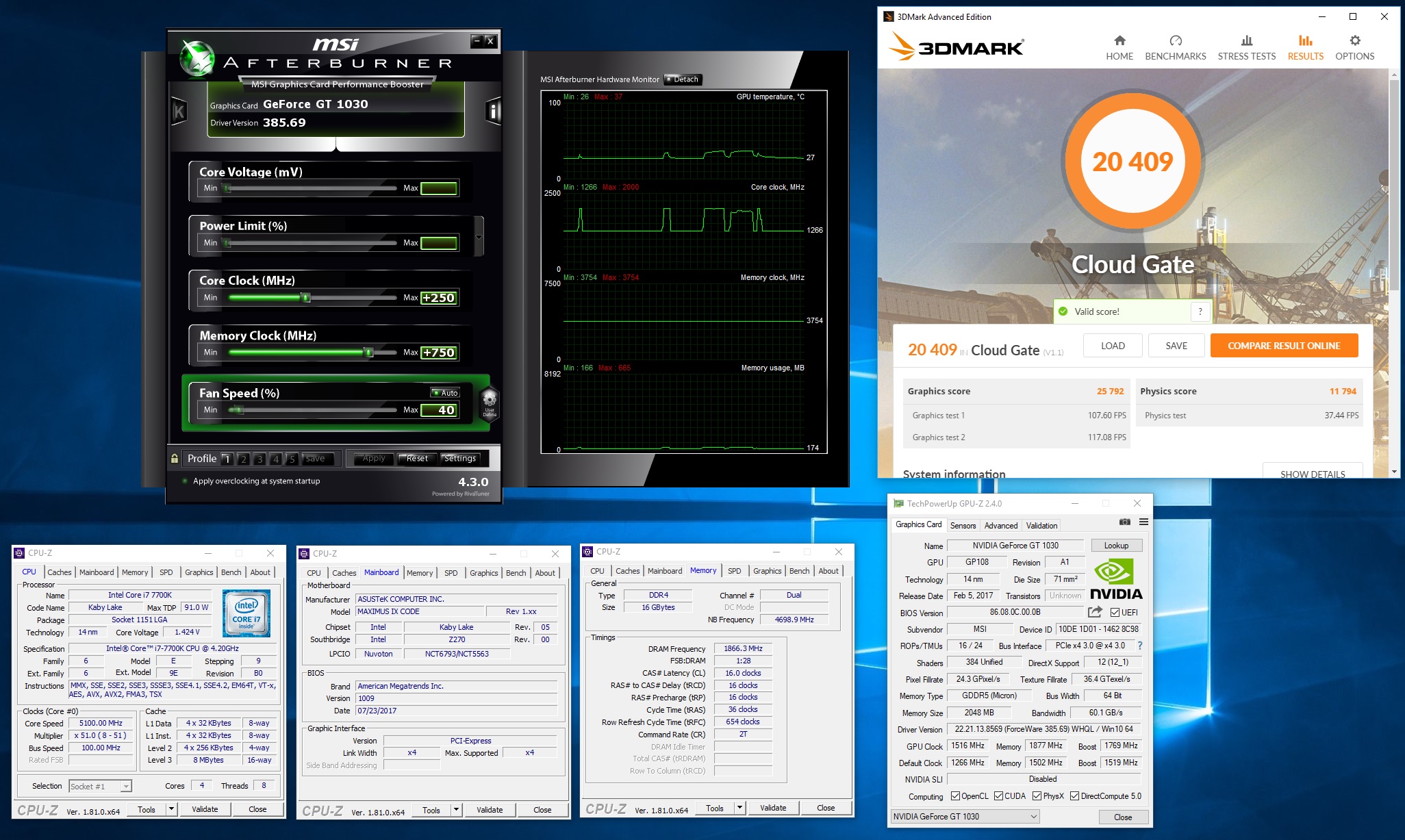This screenshot has height=840, width=1405.
Task: Click the Afterburner profile lock icon
Action: (175, 459)
